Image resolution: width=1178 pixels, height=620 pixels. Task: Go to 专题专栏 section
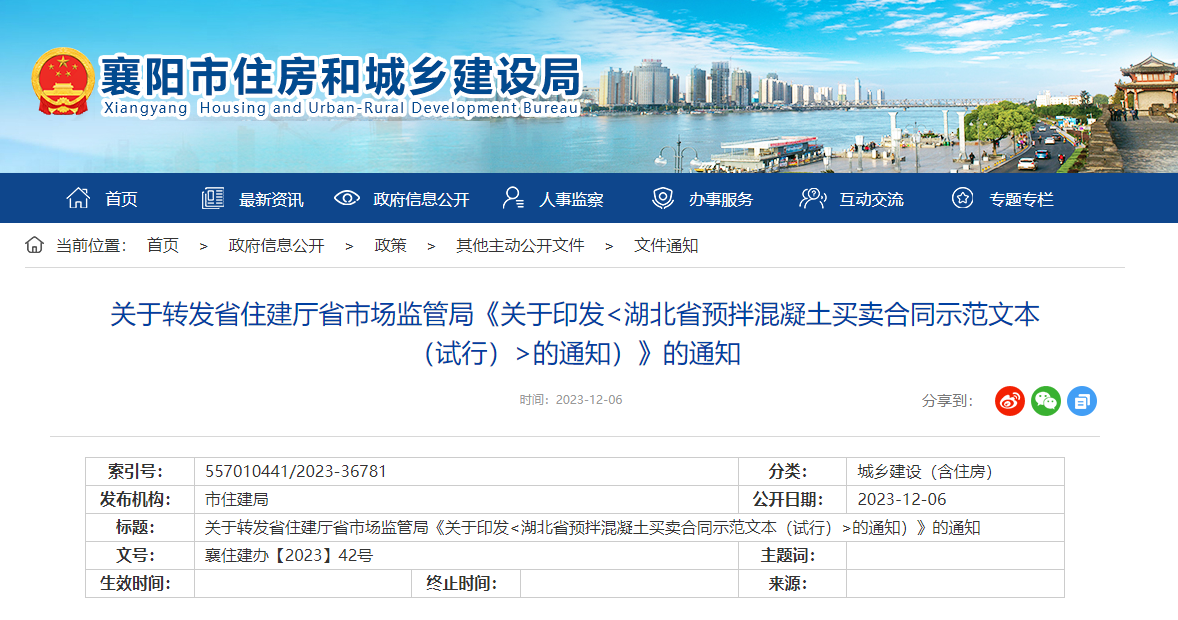click(x=1021, y=199)
